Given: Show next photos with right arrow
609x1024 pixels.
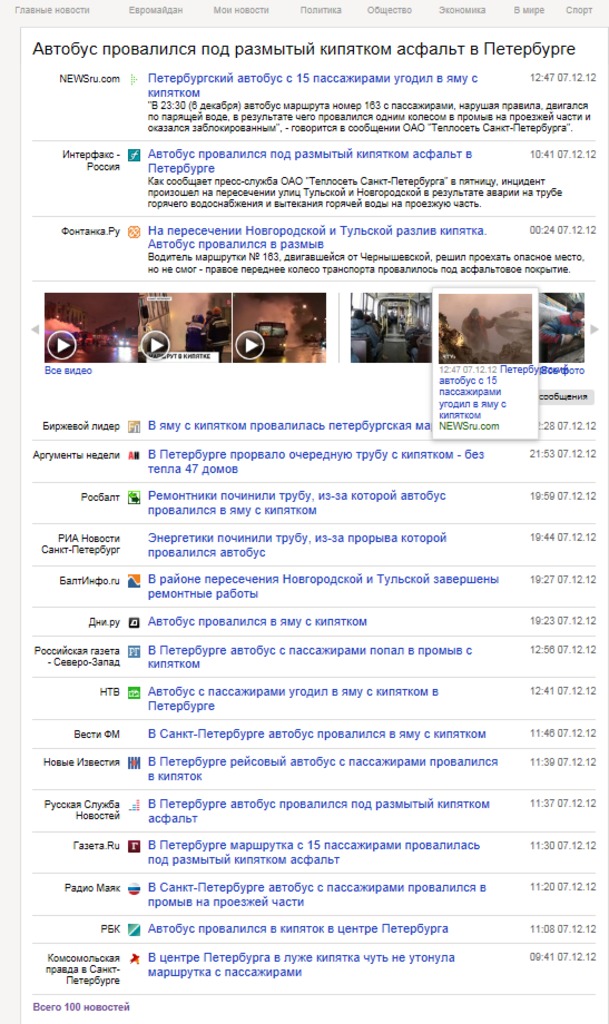Looking at the screenshot, I should (x=594, y=329).
